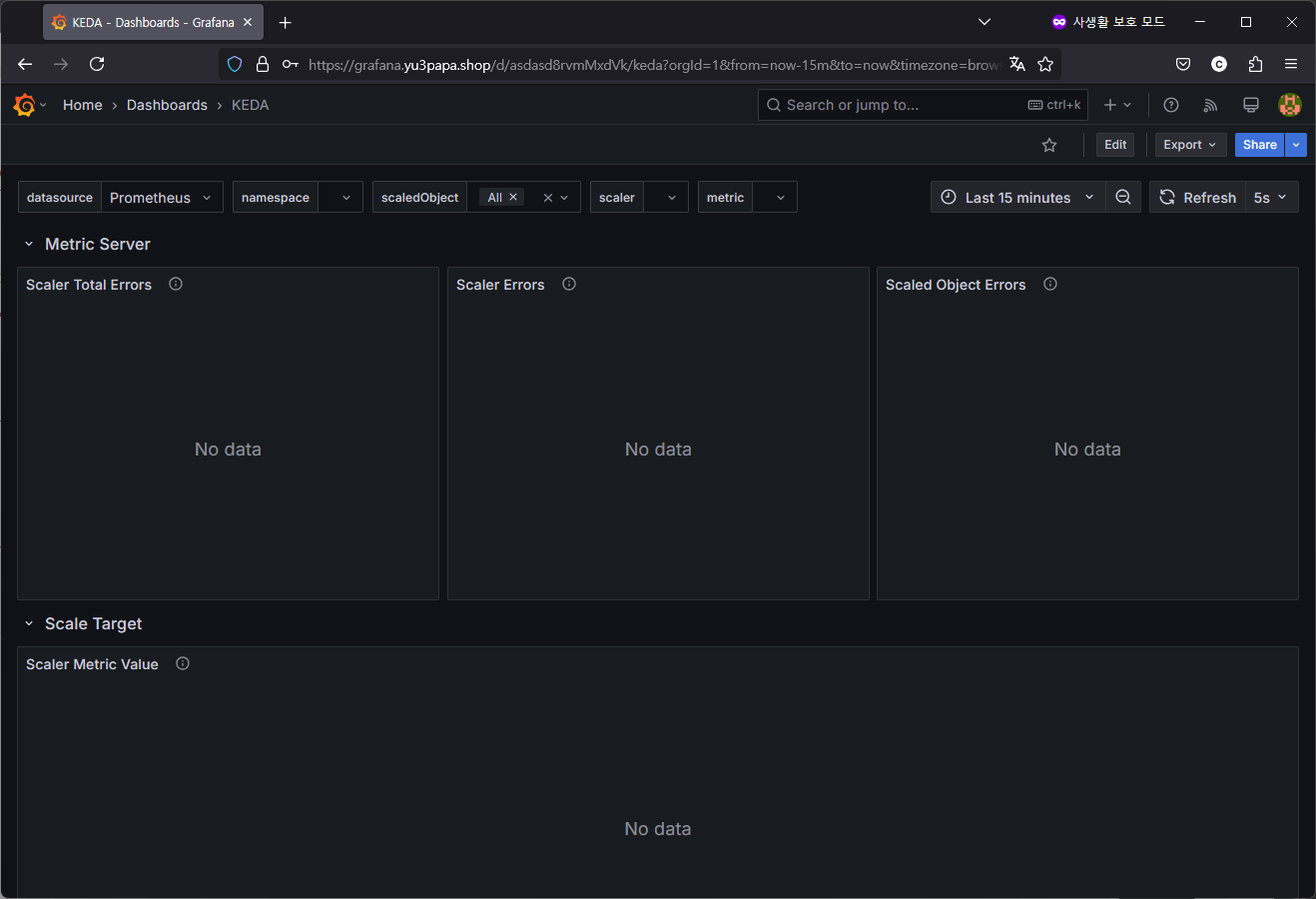Screen dimensions: 1316x899
Task: Click the Refresh dashboard button
Action: 1197,198
